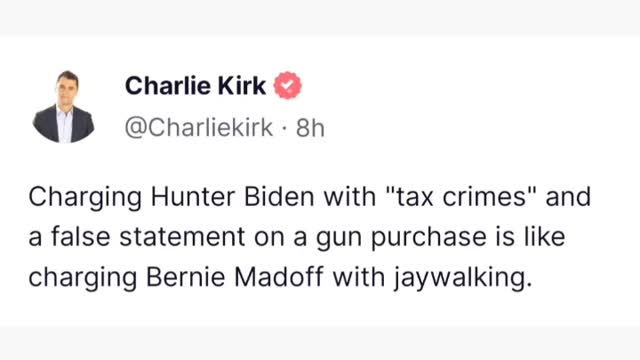
Task: Click the words "false statement" in the post
Action: tap(148, 237)
